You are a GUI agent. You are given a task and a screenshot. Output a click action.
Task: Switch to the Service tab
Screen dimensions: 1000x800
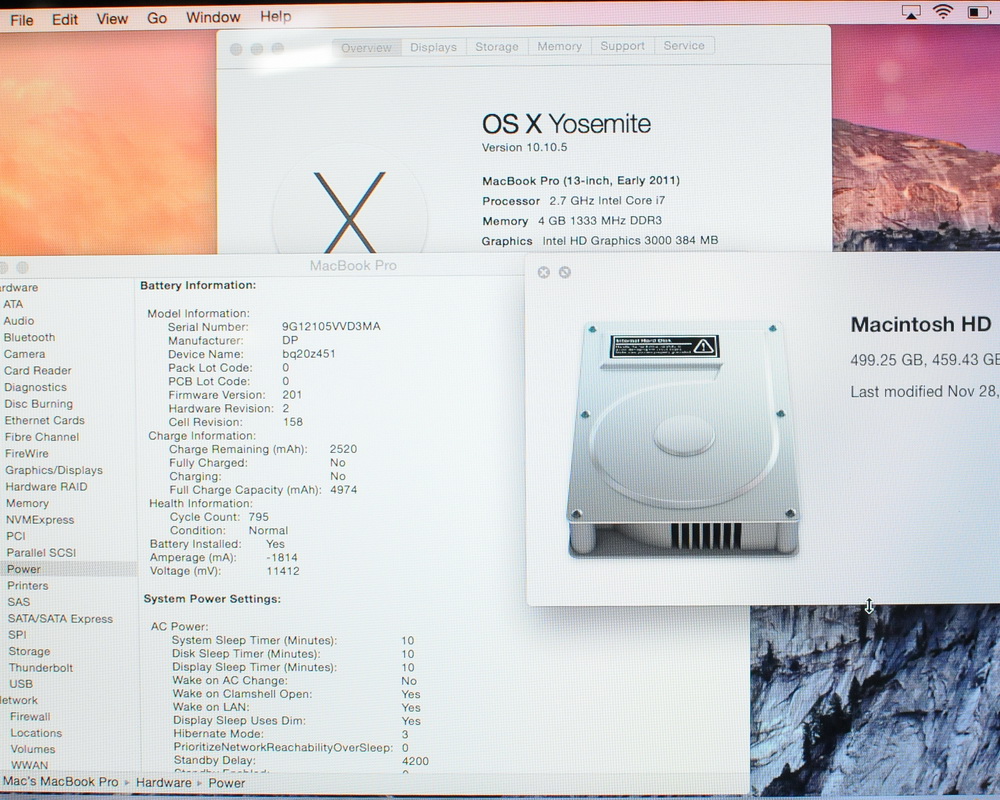[x=684, y=45]
